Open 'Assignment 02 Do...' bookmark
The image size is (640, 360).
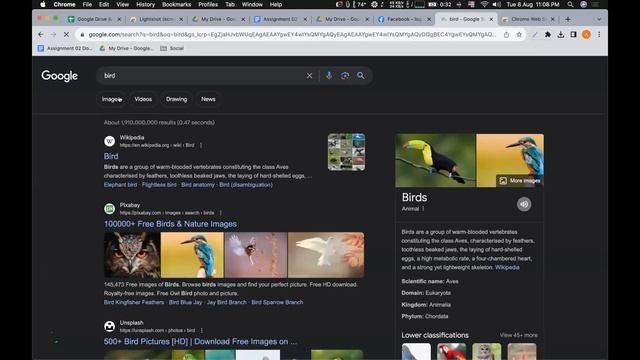(x=65, y=48)
